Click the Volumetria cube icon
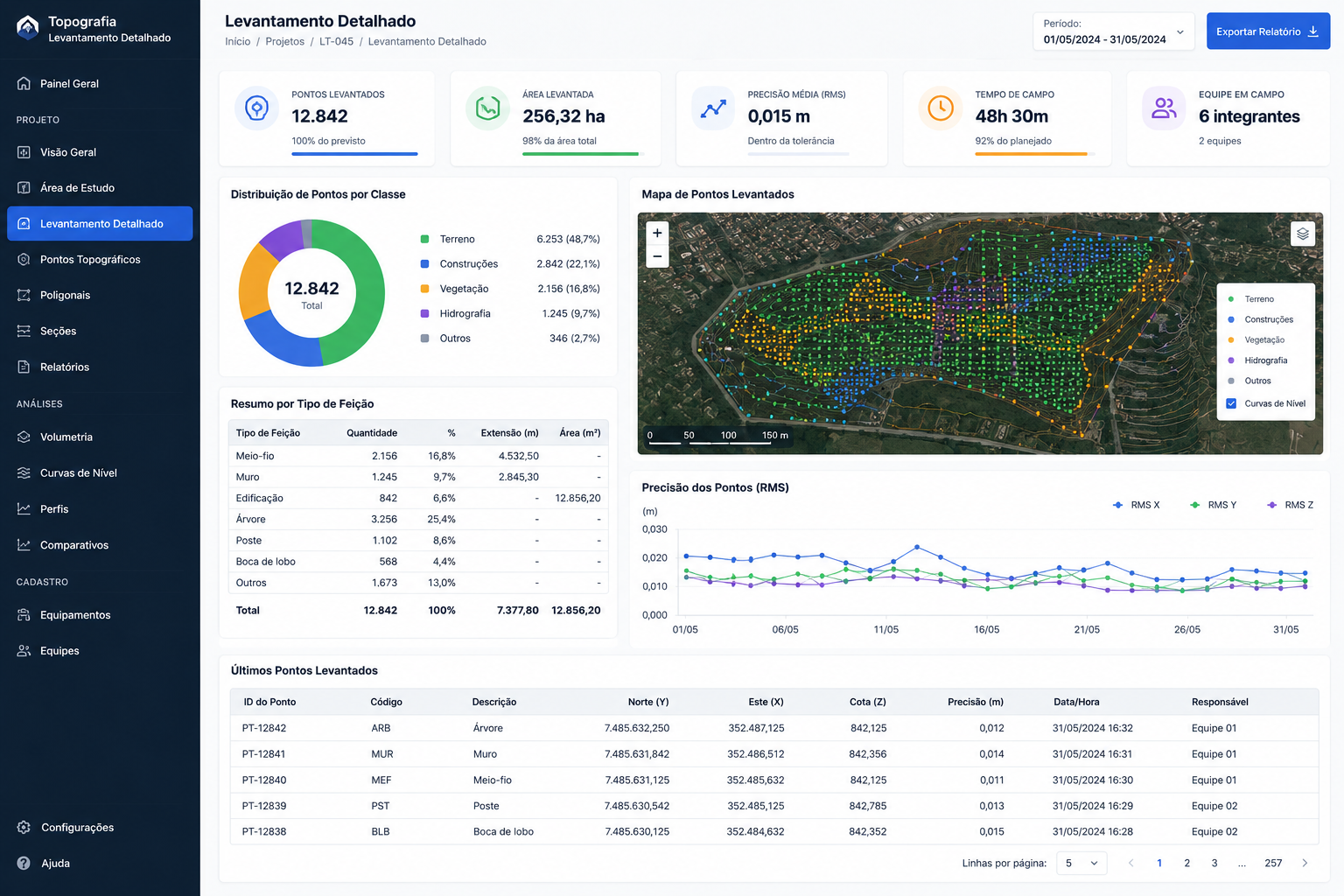Image resolution: width=1344 pixels, height=896 pixels. [x=24, y=437]
